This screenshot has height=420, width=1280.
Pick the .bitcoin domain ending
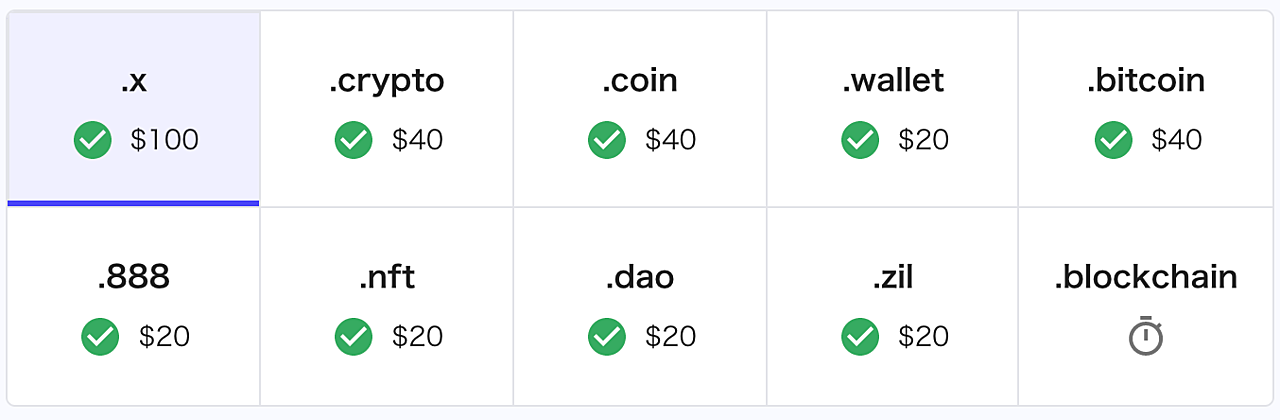[1146, 108]
